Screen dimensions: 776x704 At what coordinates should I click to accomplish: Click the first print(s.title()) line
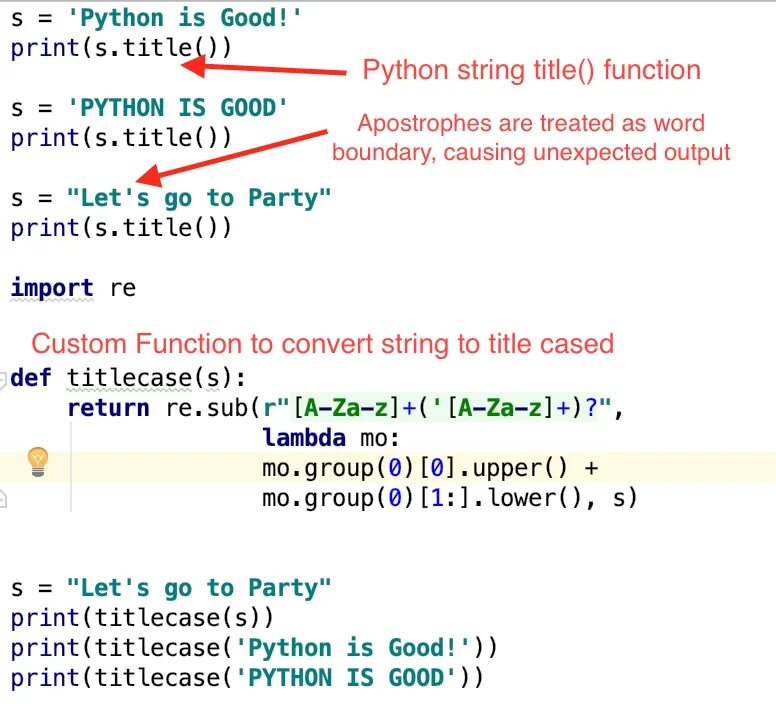click(121, 48)
